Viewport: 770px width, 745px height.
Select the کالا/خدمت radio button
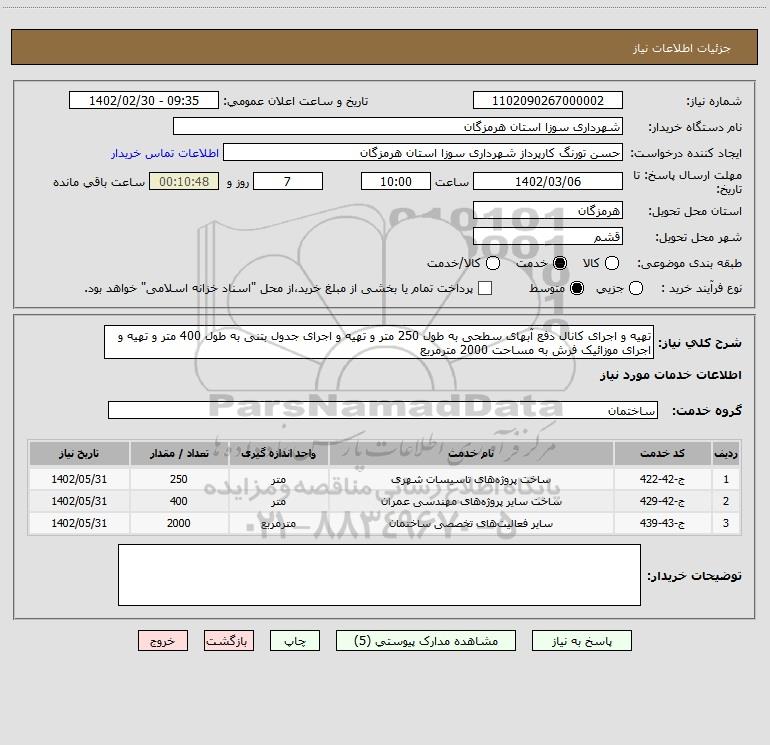493,263
